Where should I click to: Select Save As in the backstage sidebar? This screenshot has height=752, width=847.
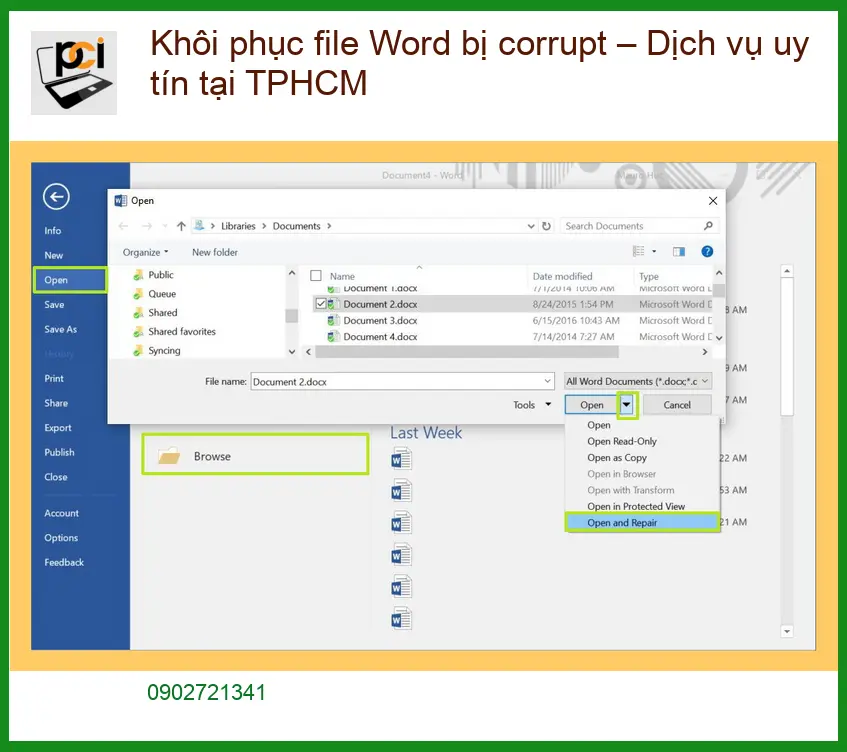coord(60,329)
